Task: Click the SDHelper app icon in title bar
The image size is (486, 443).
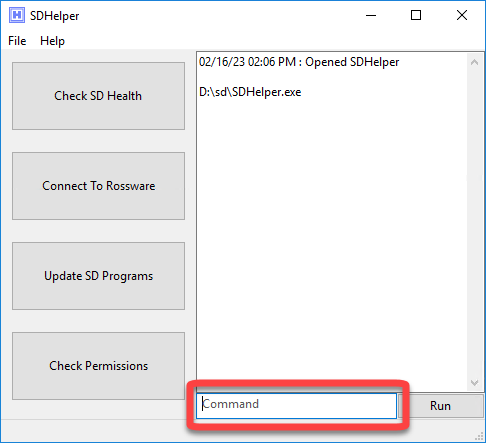Action: pos(17,15)
